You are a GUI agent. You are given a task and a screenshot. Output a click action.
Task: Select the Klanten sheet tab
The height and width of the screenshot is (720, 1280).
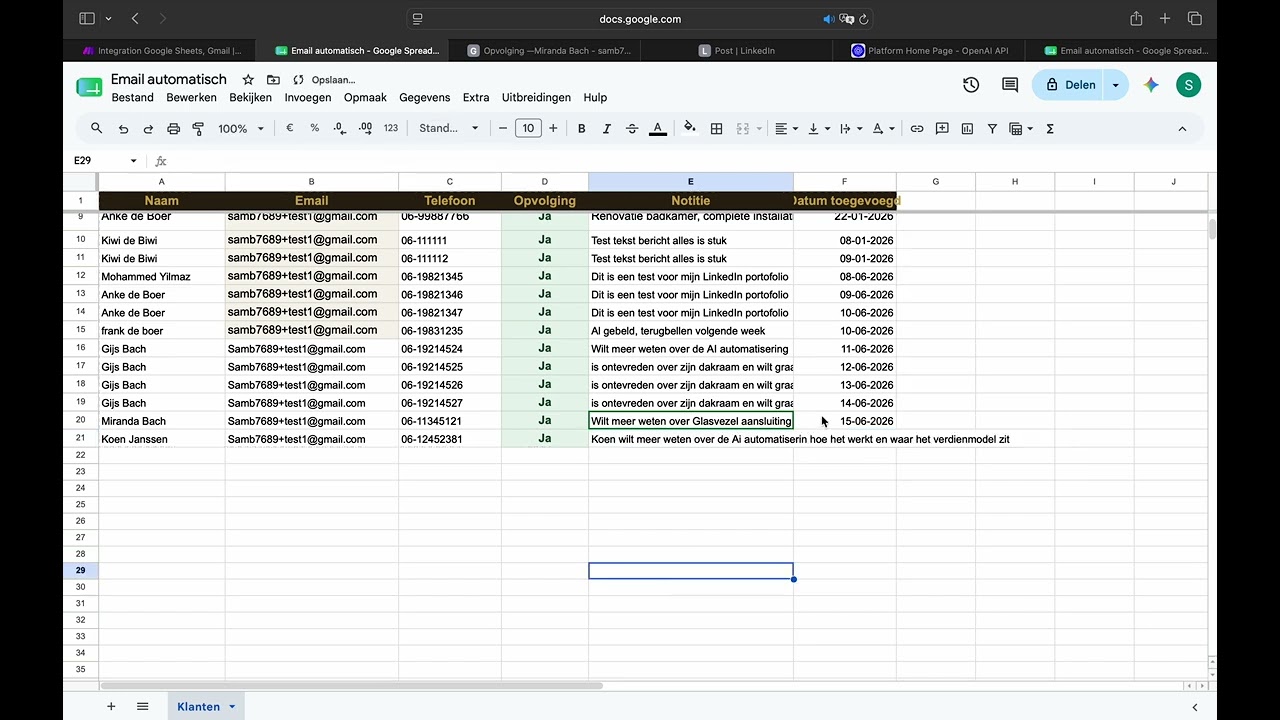(x=198, y=706)
